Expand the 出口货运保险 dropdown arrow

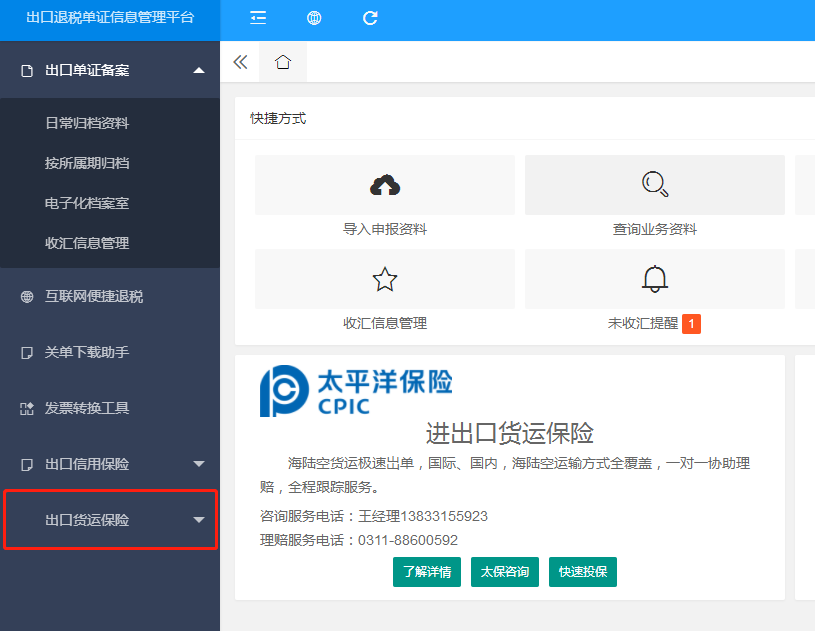pos(199,519)
